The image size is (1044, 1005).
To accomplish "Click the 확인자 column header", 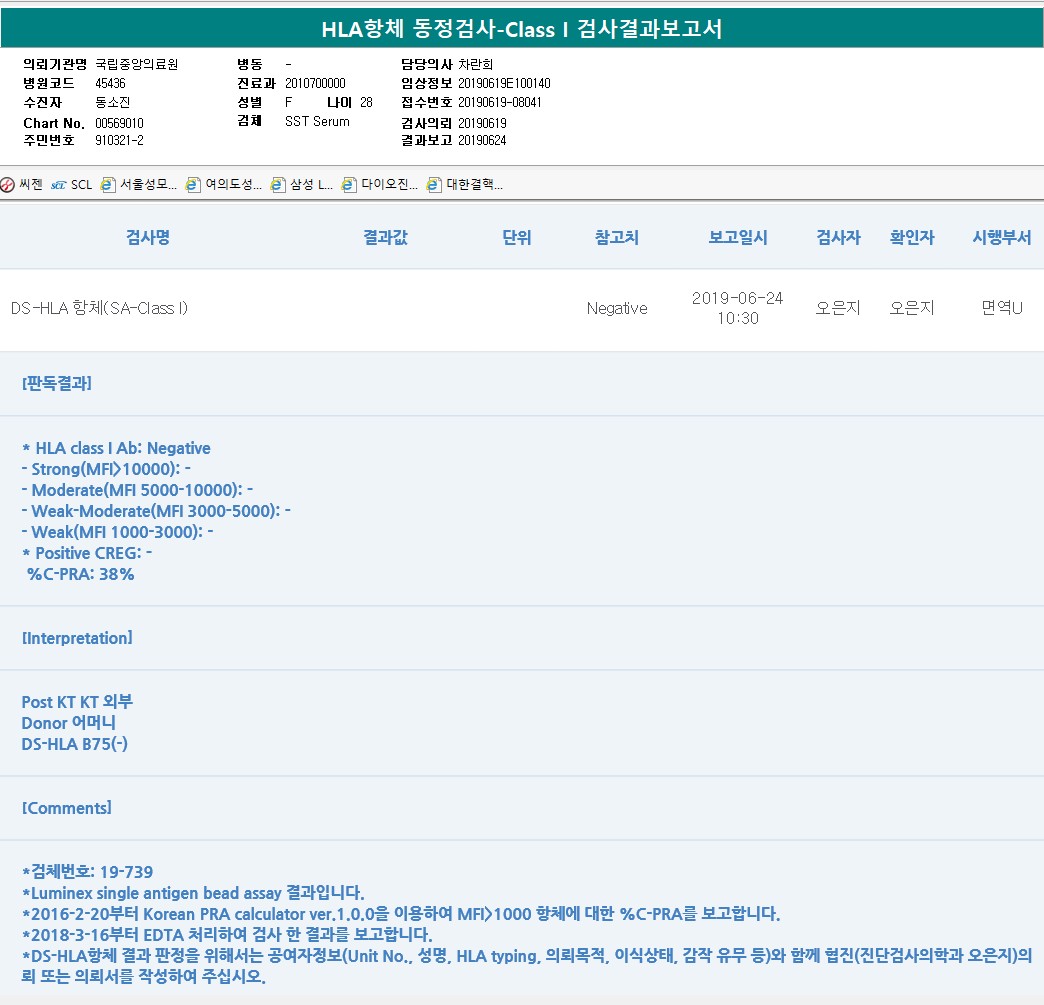I will [912, 238].
